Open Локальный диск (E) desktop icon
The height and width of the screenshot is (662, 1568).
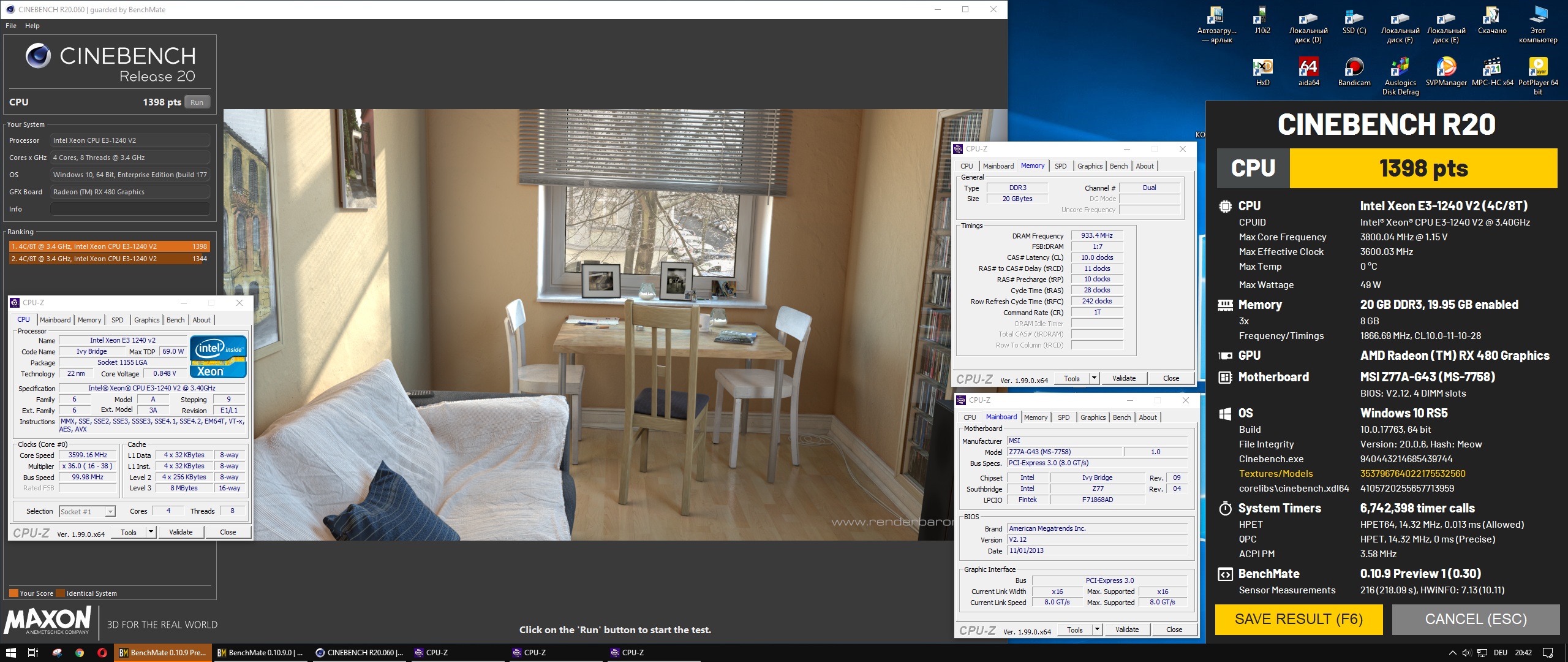1446,25
